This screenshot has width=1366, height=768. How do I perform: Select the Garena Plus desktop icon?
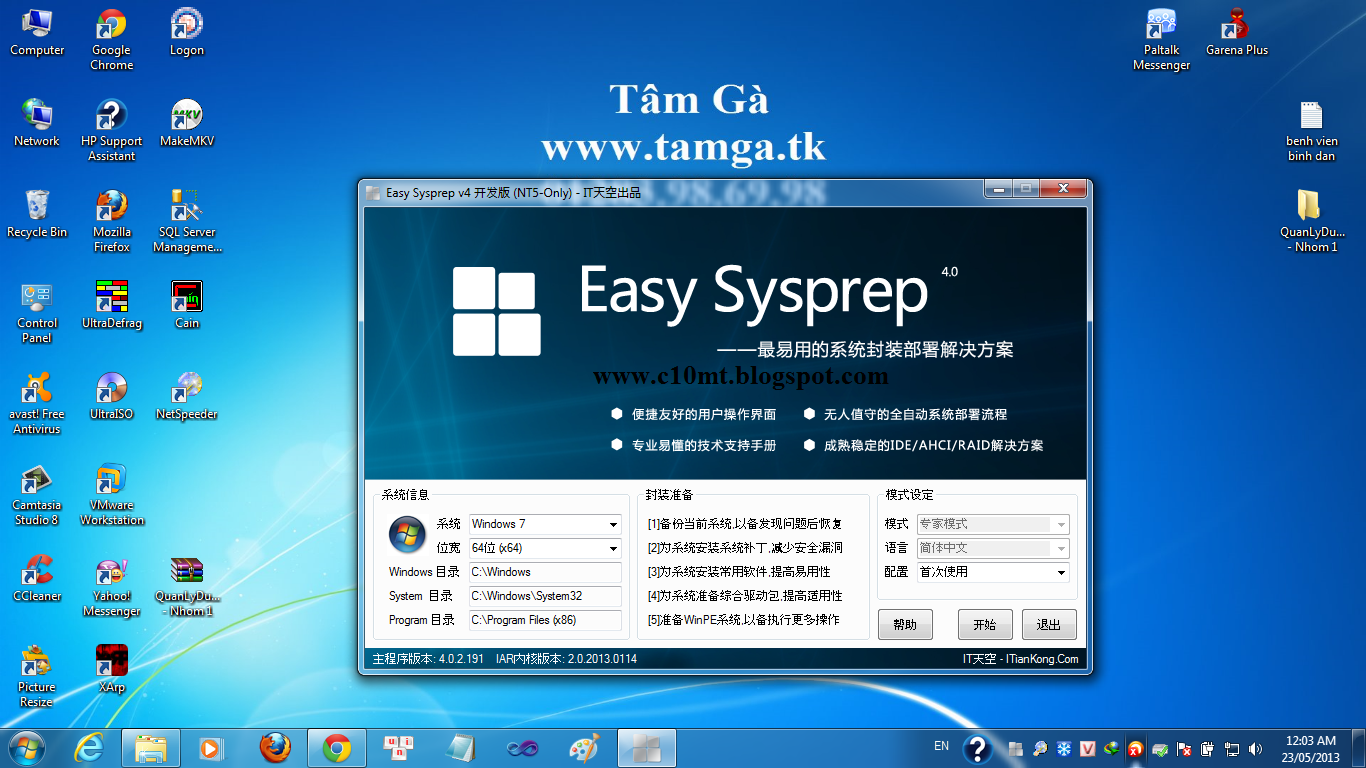1237,33
